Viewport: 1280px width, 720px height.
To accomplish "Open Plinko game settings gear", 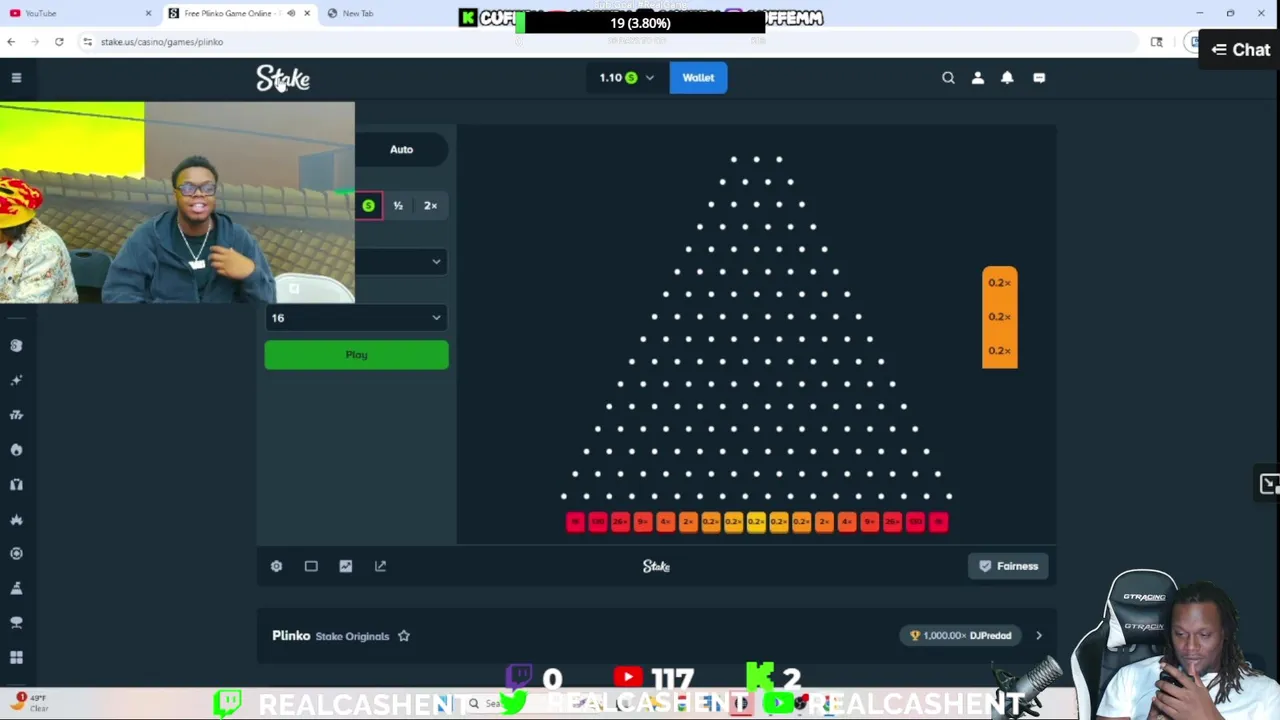I will [276, 566].
